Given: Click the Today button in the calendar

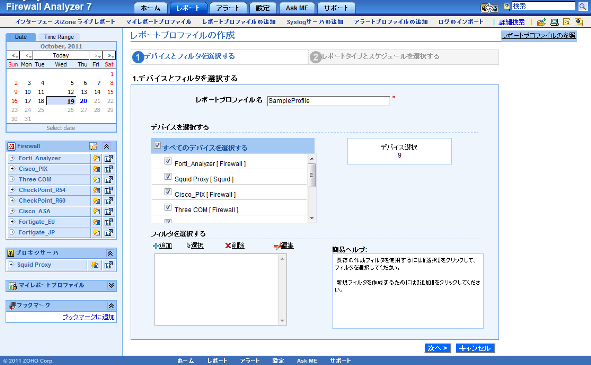Looking at the screenshot, I should (x=61, y=55).
